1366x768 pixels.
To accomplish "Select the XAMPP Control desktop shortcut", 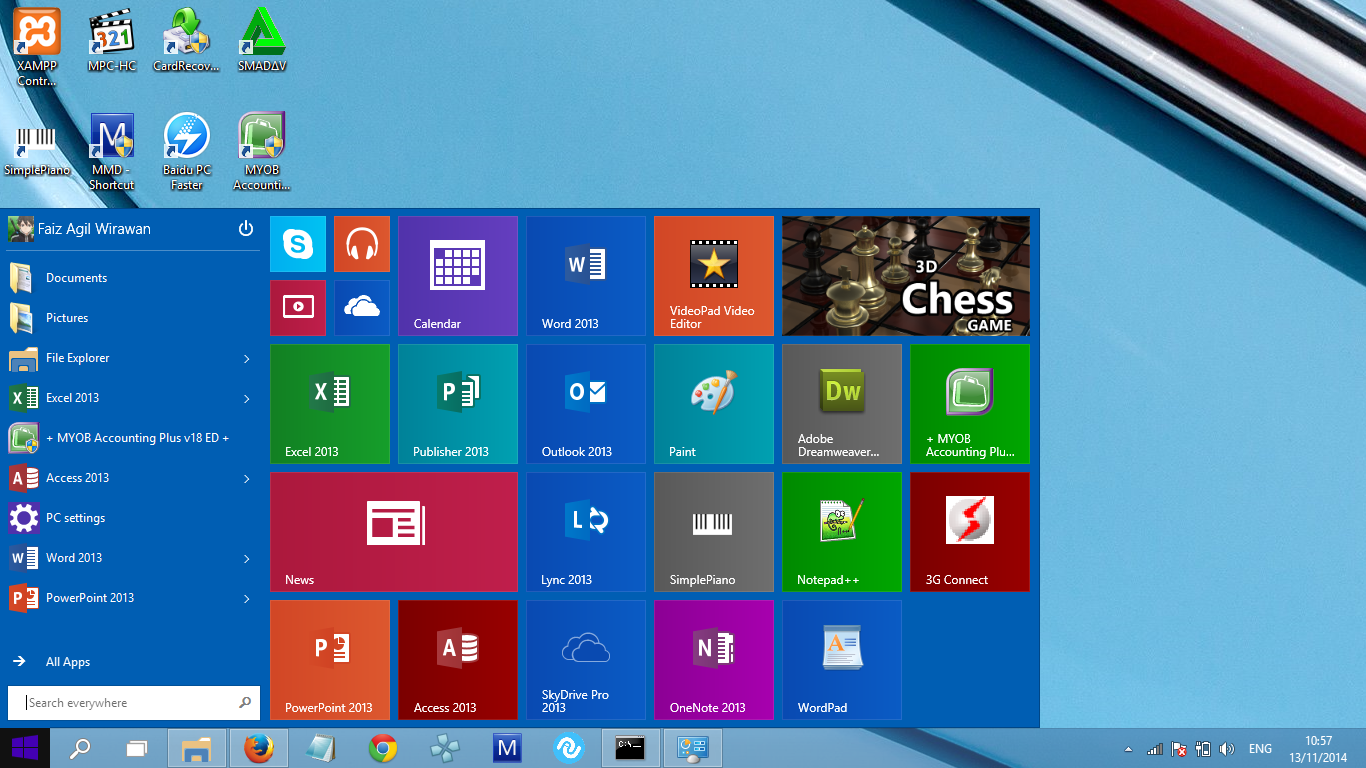I will (37, 47).
